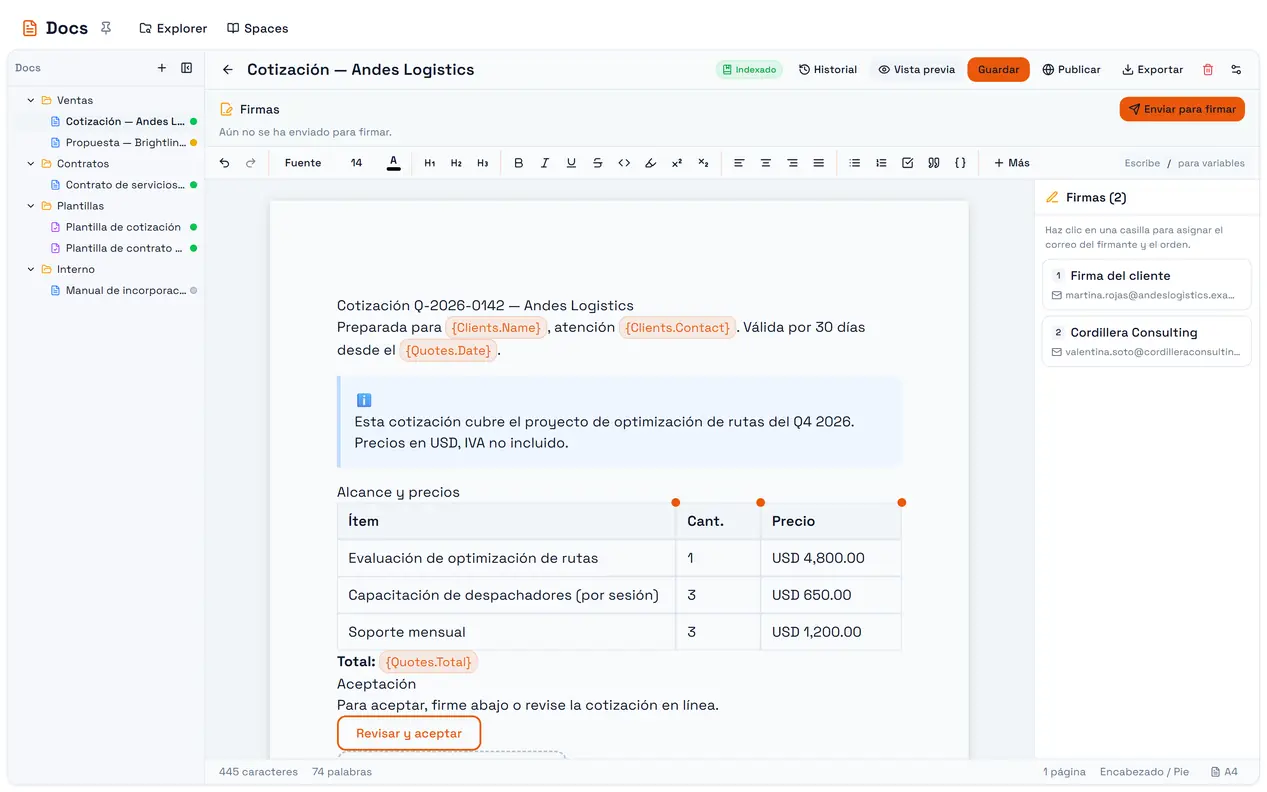This screenshot has width=1267, height=792.
Task: Go back with the arrow beside the title
Action: tap(228, 70)
